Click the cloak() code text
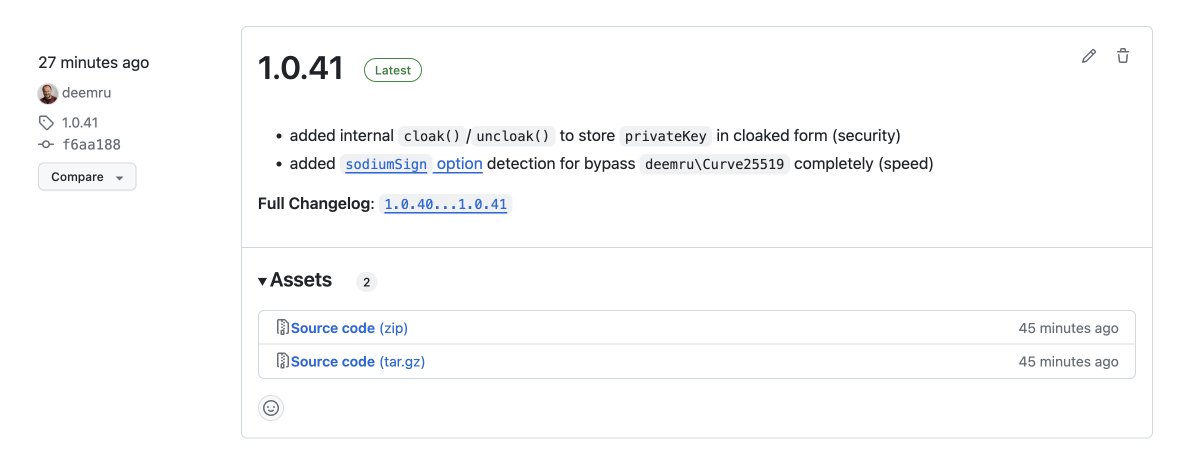The height and width of the screenshot is (460, 1200). 430,136
